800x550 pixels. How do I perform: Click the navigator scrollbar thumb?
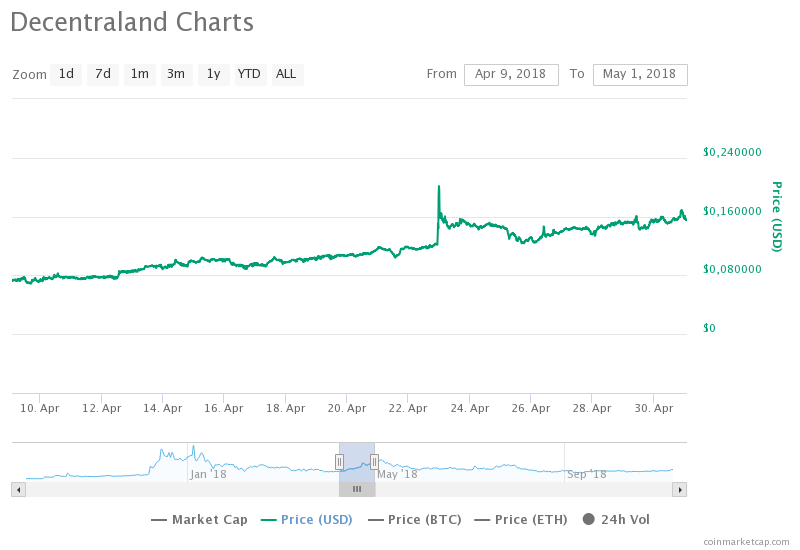pyautogui.click(x=356, y=489)
